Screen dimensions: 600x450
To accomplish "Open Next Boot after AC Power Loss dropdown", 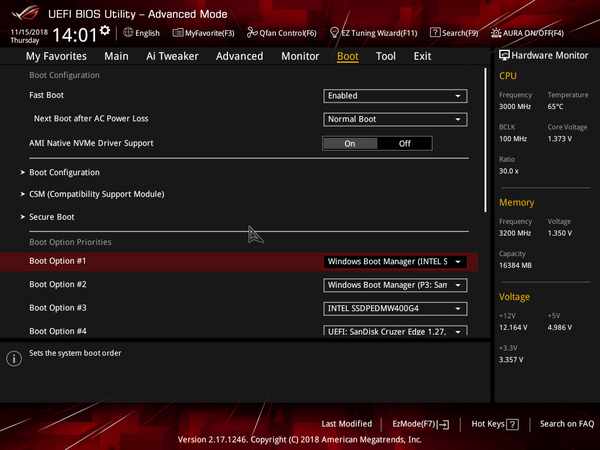I will point(395,119).
